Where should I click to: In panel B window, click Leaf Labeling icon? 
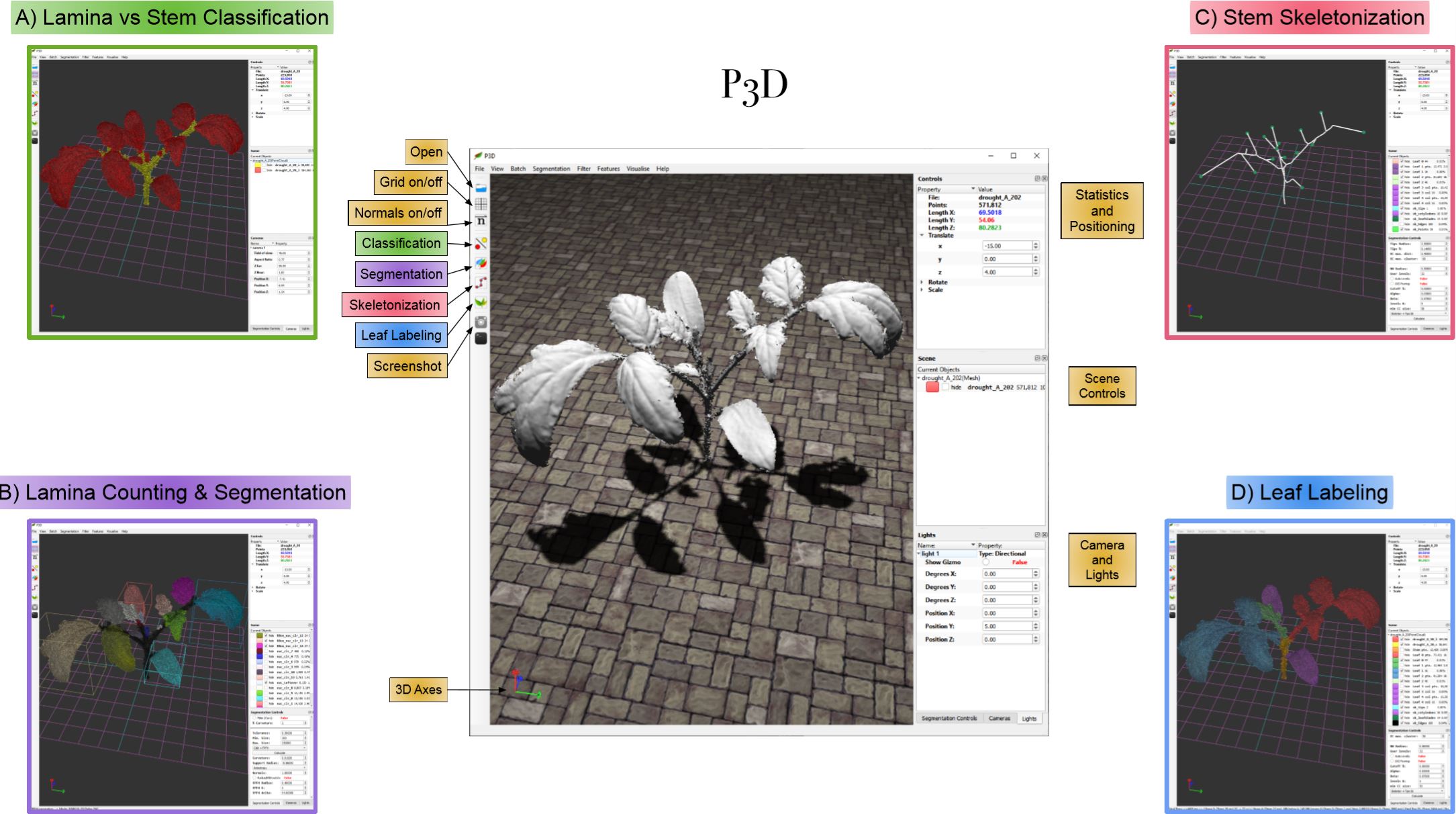35,596
